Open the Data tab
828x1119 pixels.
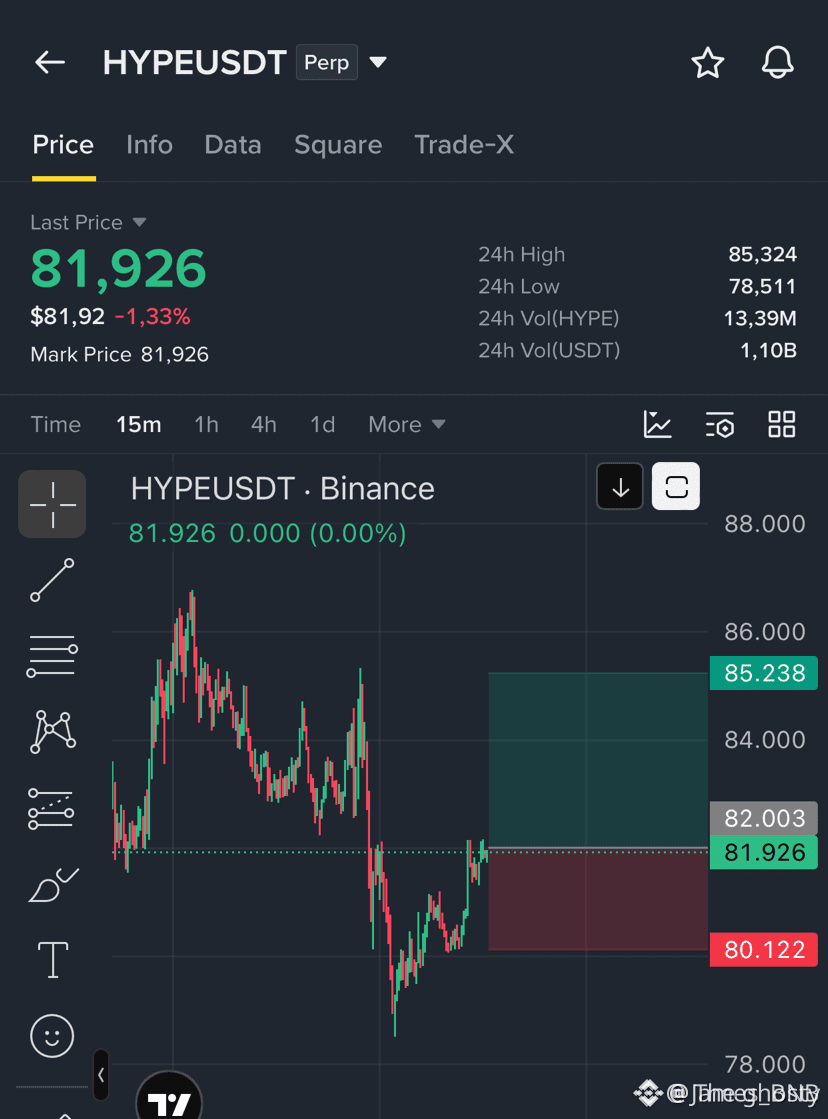pos(233,145)
